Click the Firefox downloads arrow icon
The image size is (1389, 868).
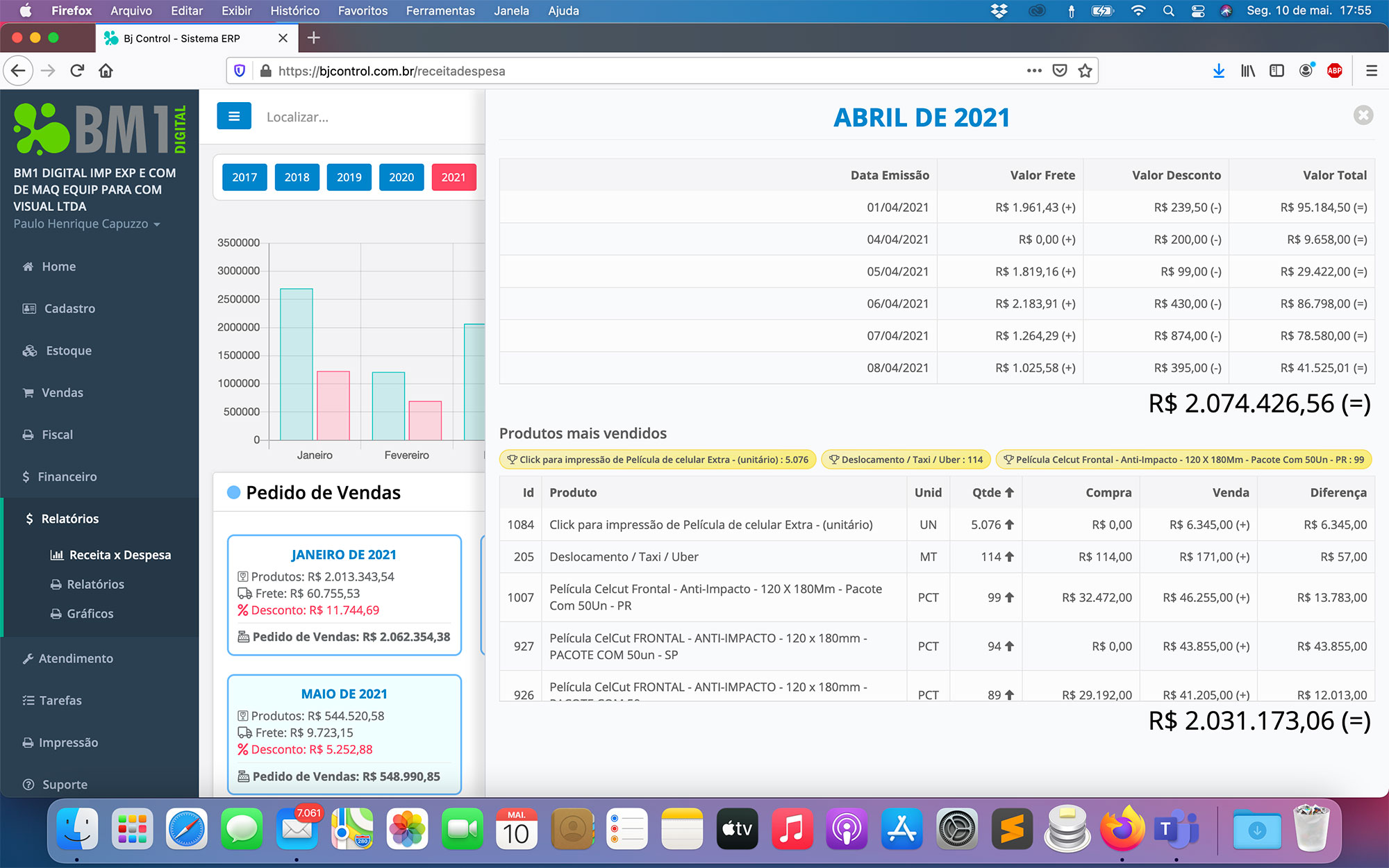tap(1218, 71)
